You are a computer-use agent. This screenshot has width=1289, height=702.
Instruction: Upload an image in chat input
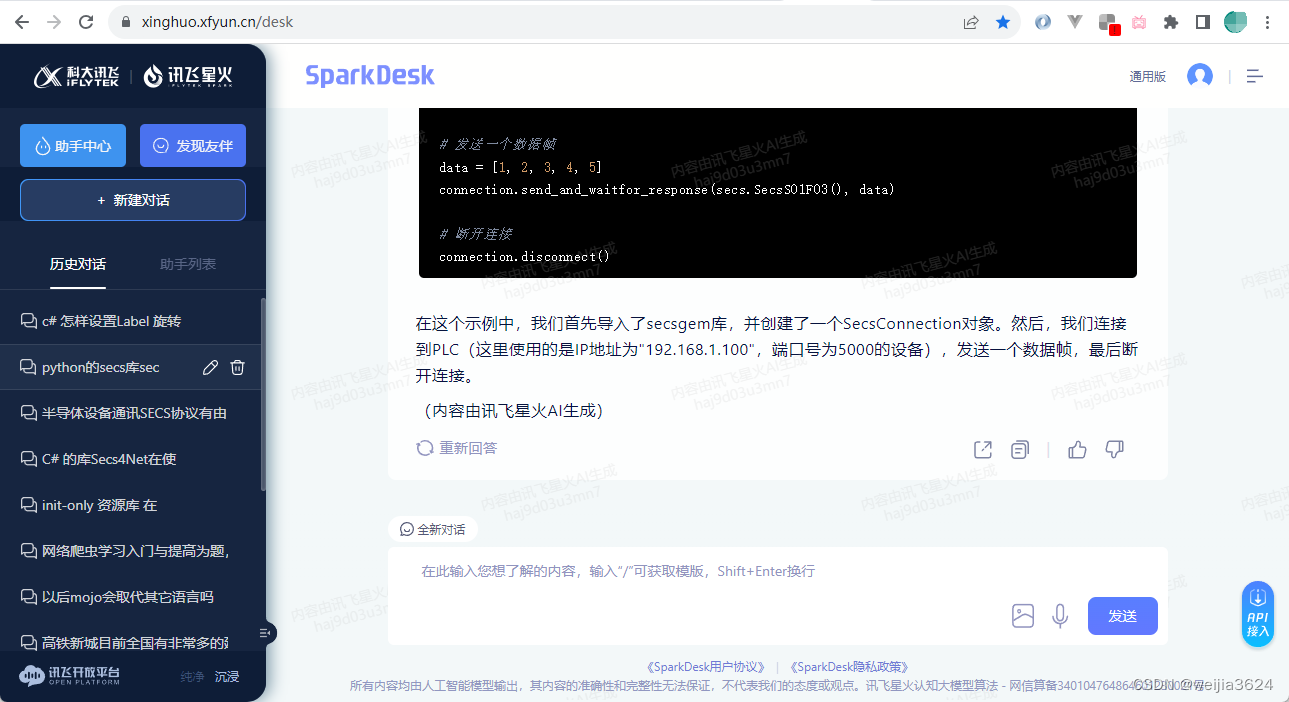point(1023,616)
